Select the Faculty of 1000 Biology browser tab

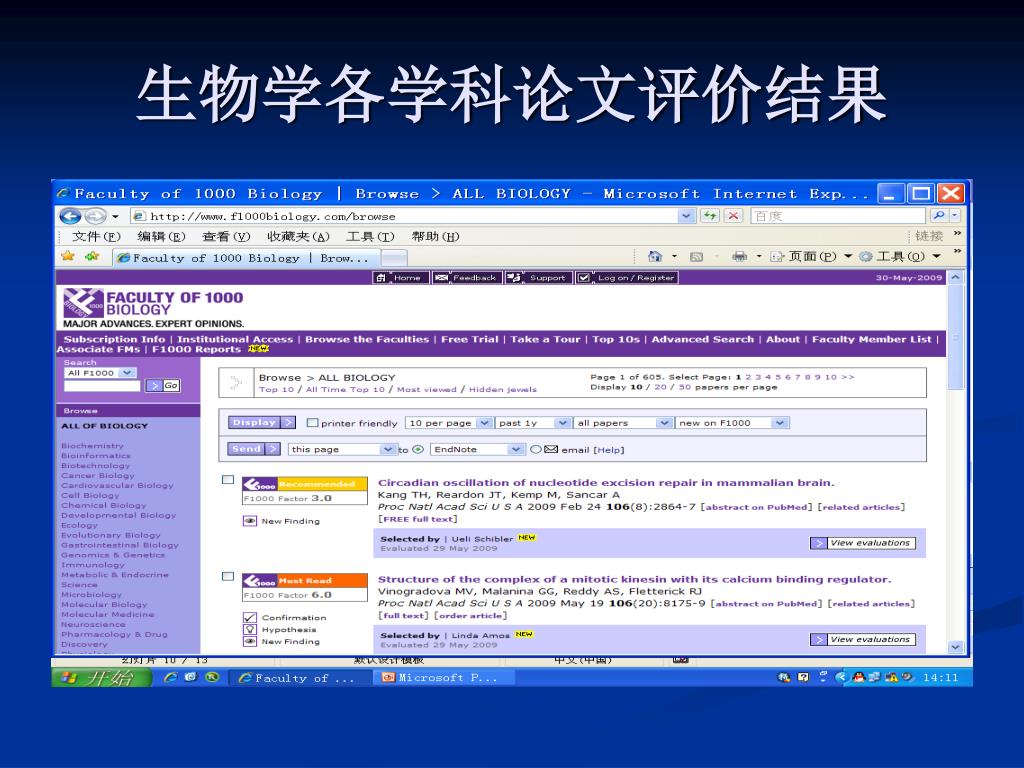(x=246, y=258)
